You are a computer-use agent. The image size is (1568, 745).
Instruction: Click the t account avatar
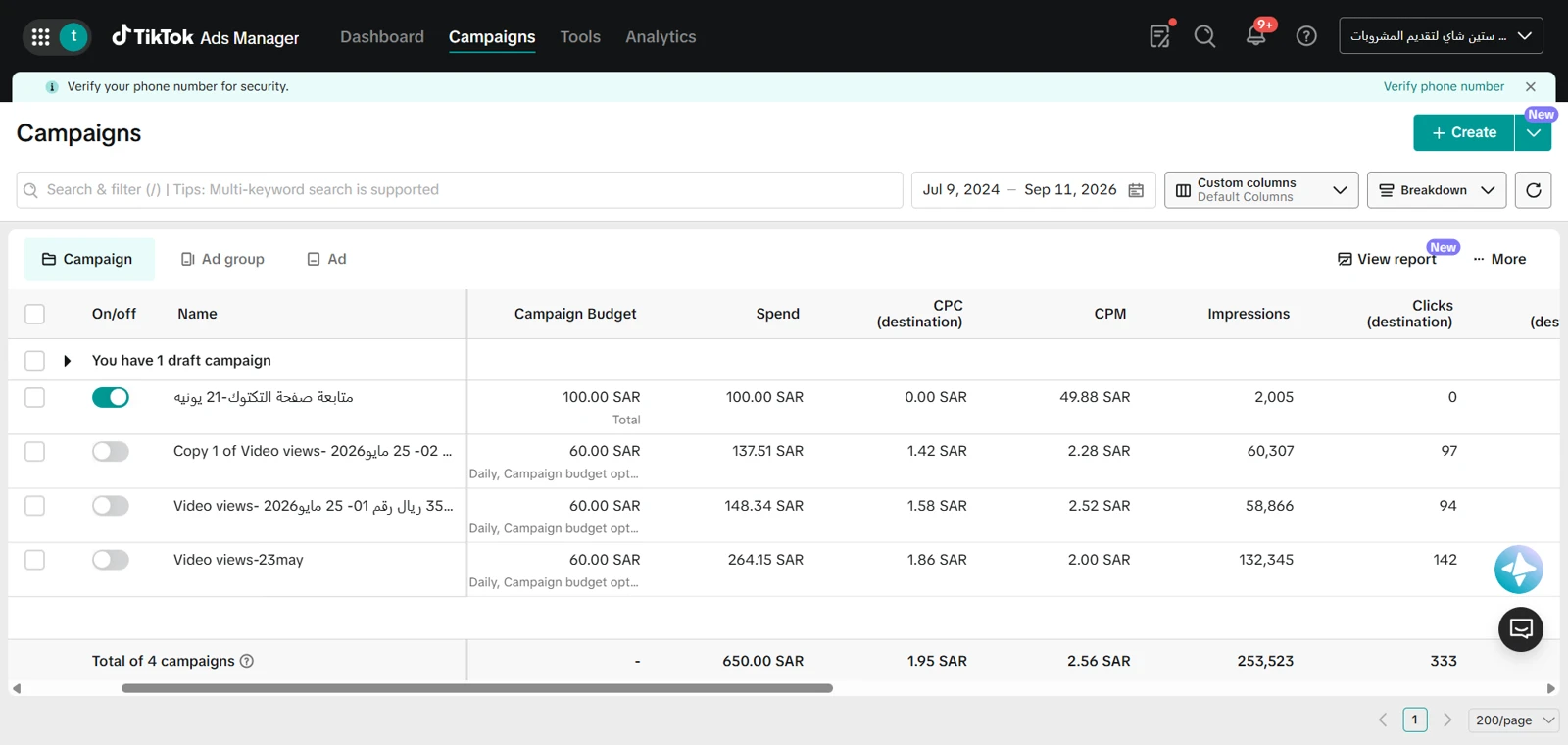pyautogui.click(x=73, y=37)
